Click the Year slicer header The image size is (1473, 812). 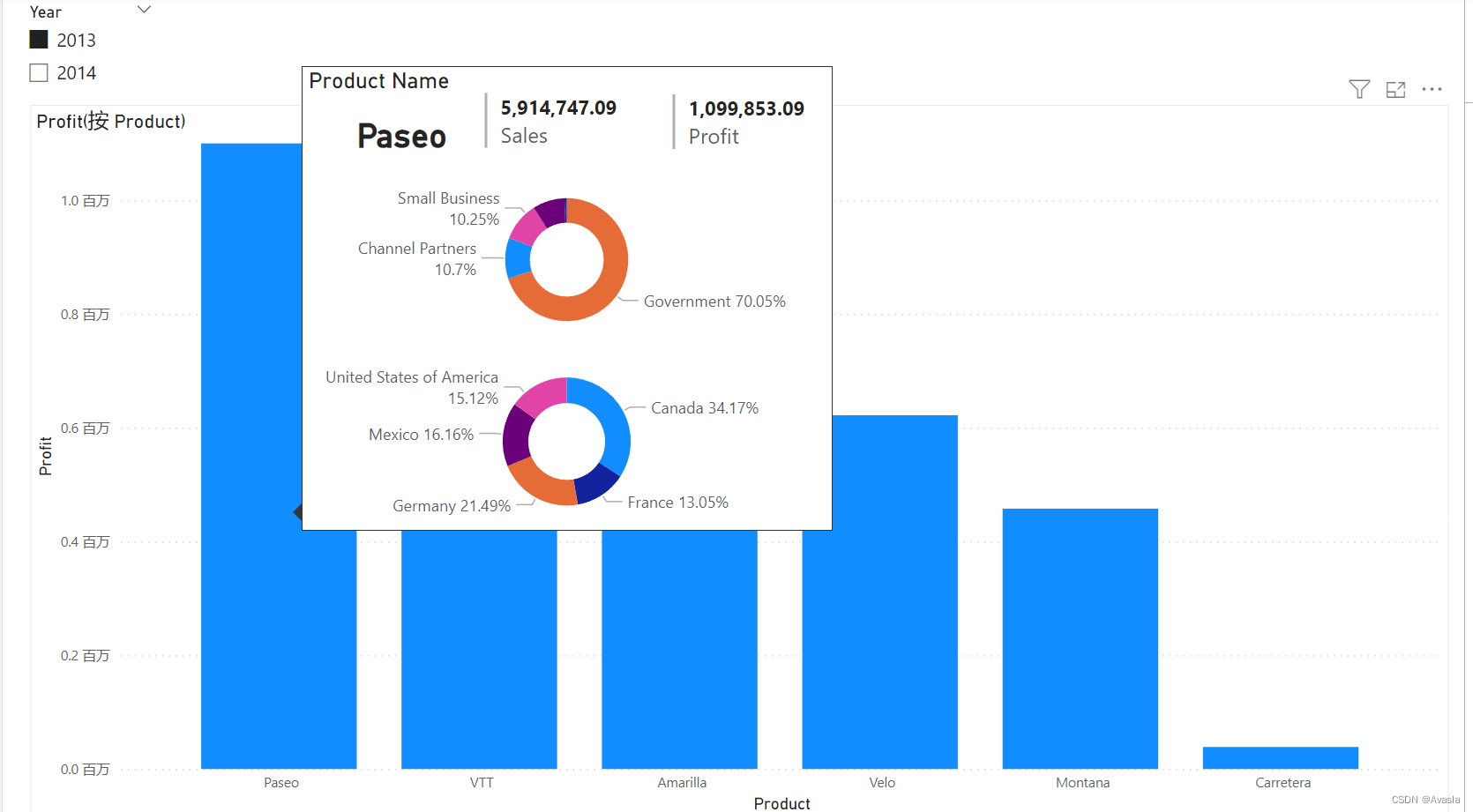click(x=46, y=12)
